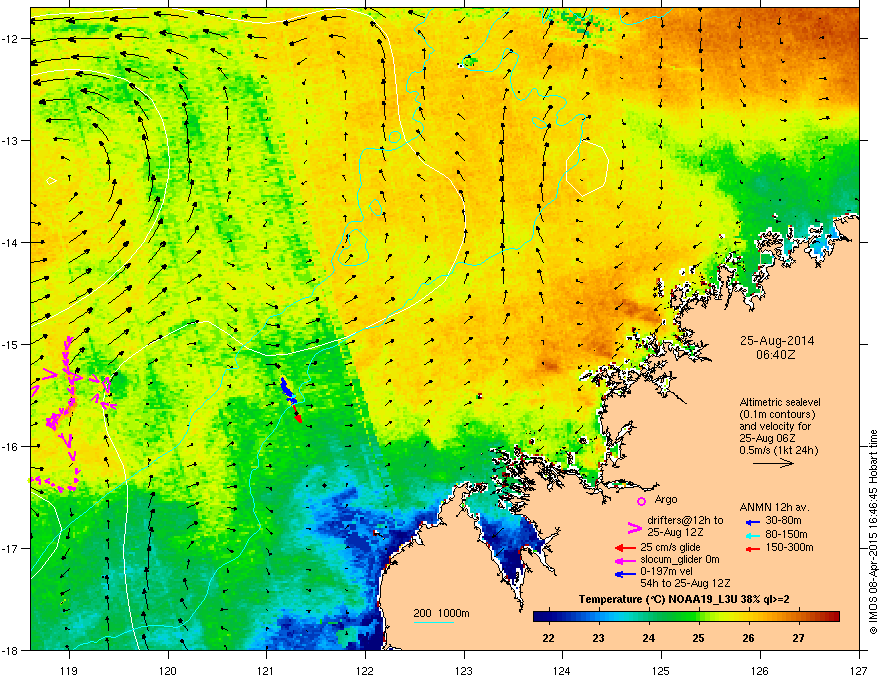
Task: Click the longitude axis label 119
Action: [69, 670]
